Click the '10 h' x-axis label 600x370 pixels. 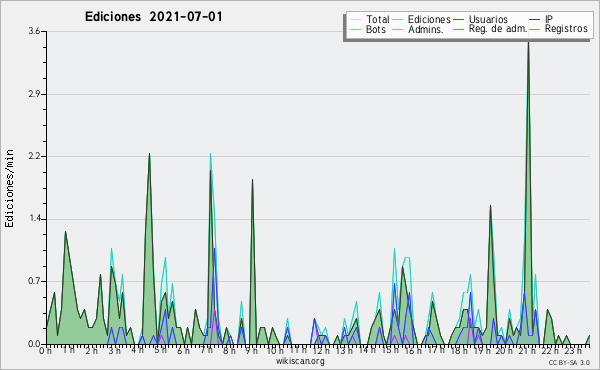[x=275, y=350]
